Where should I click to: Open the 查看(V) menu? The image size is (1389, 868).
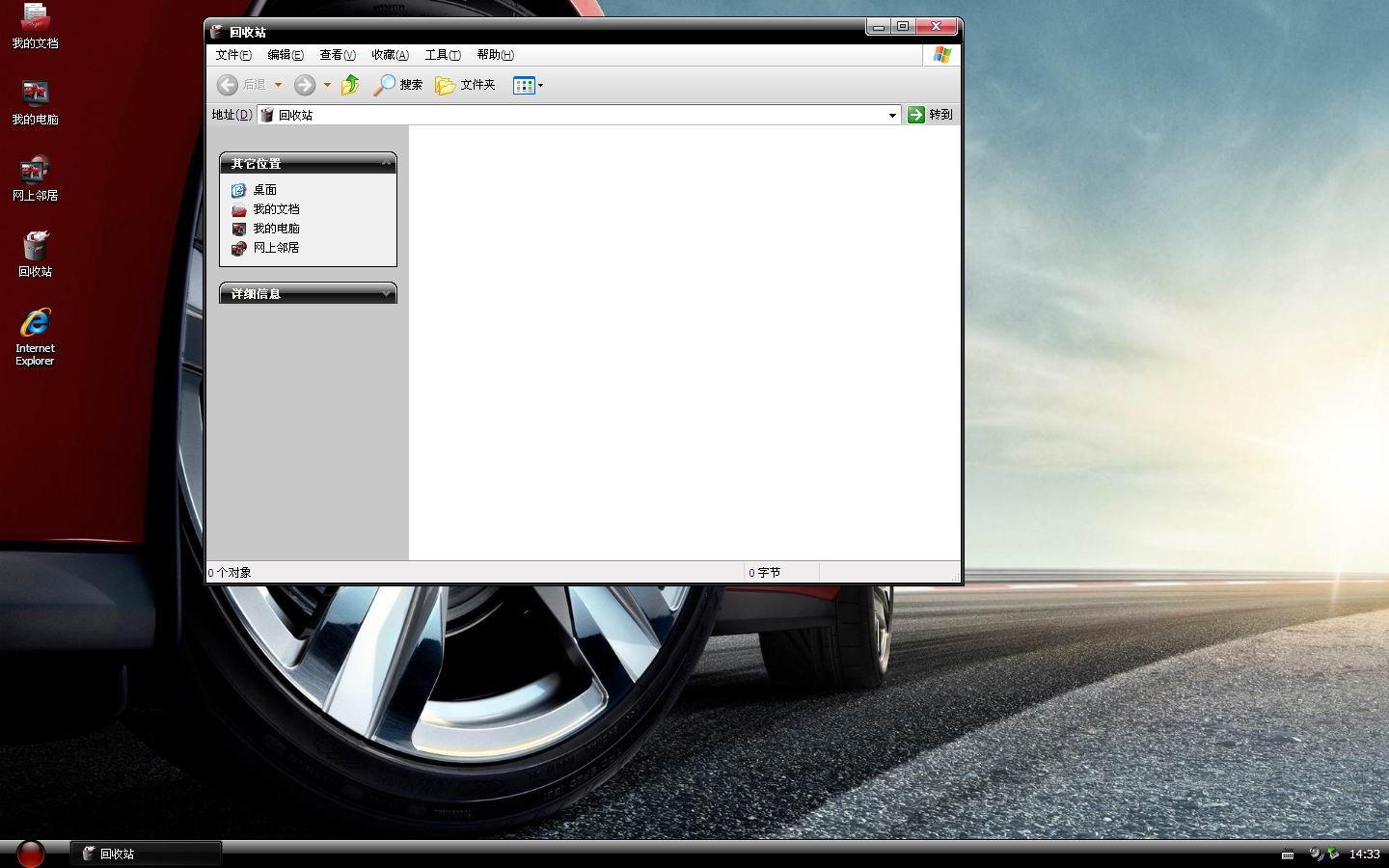pos(338,55)
